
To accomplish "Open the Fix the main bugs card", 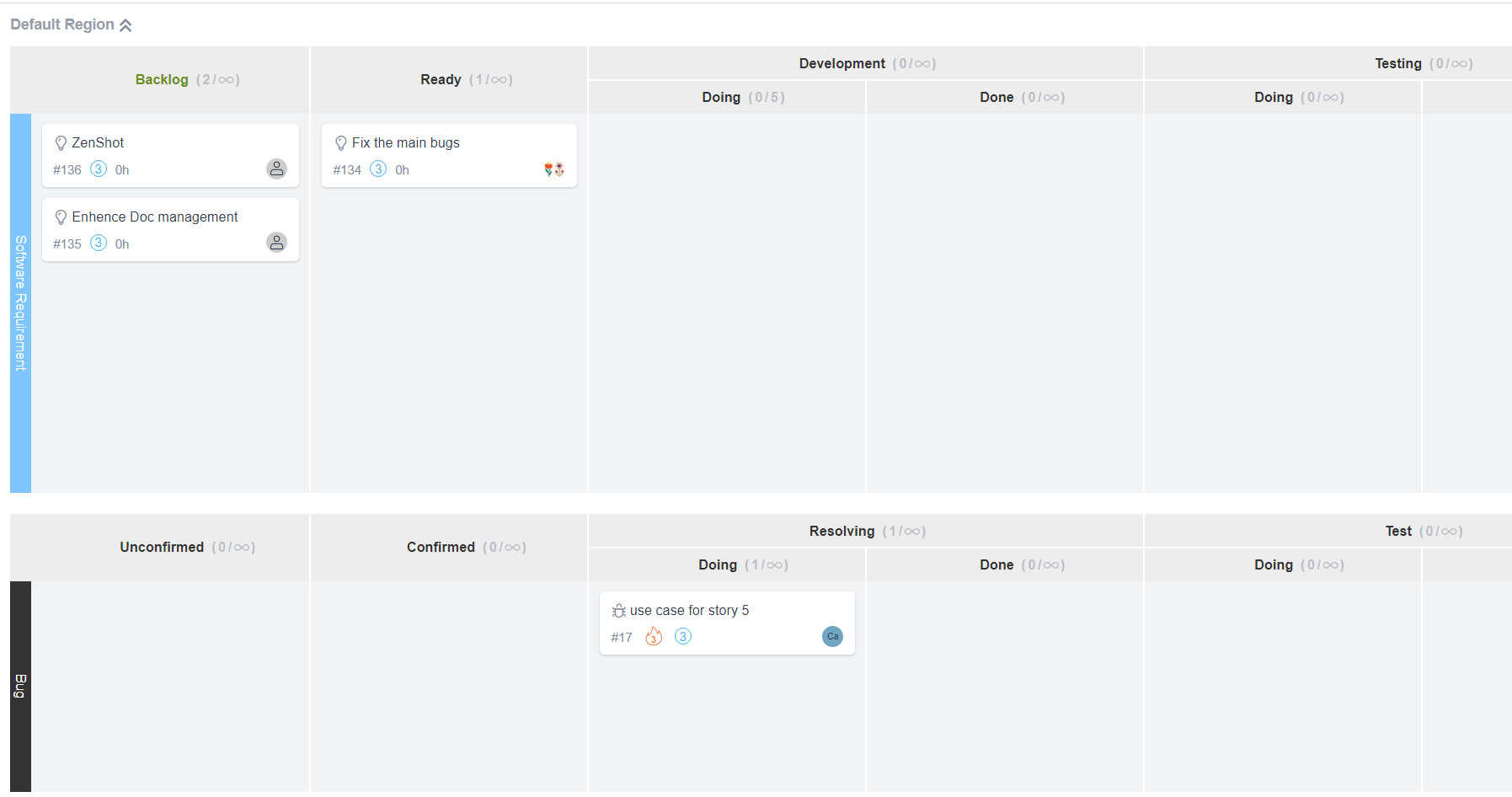I will (x=406, y=143).
